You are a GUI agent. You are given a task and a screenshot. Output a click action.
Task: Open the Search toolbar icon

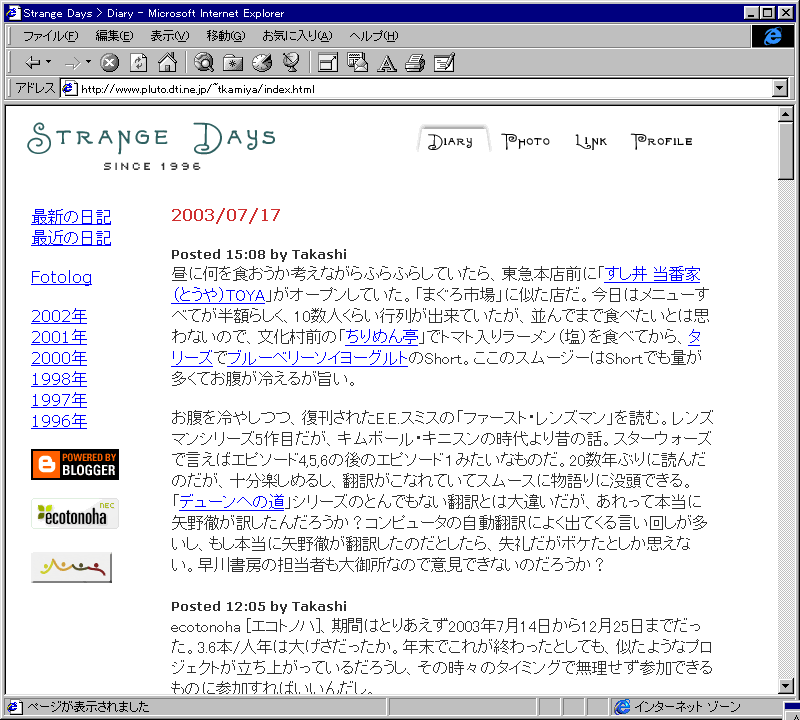pos(204,63)
